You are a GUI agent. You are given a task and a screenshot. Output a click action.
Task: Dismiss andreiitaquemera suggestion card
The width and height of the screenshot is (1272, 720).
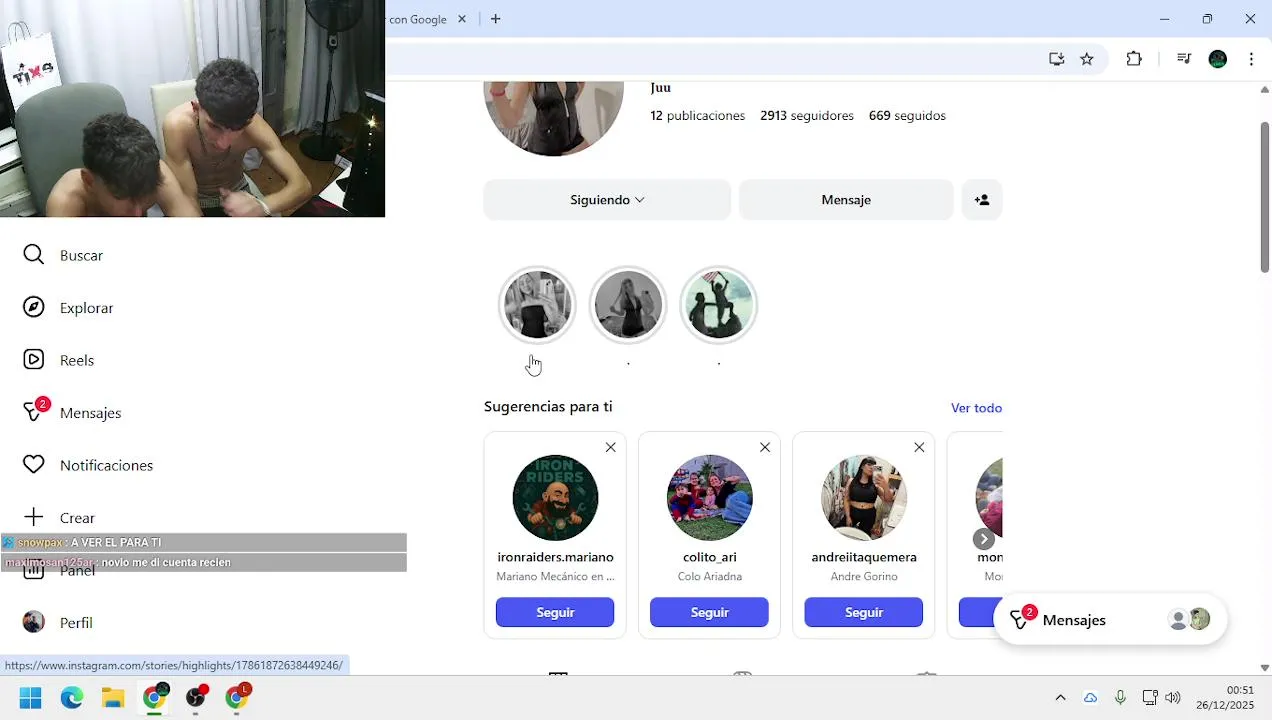(919, 447)
